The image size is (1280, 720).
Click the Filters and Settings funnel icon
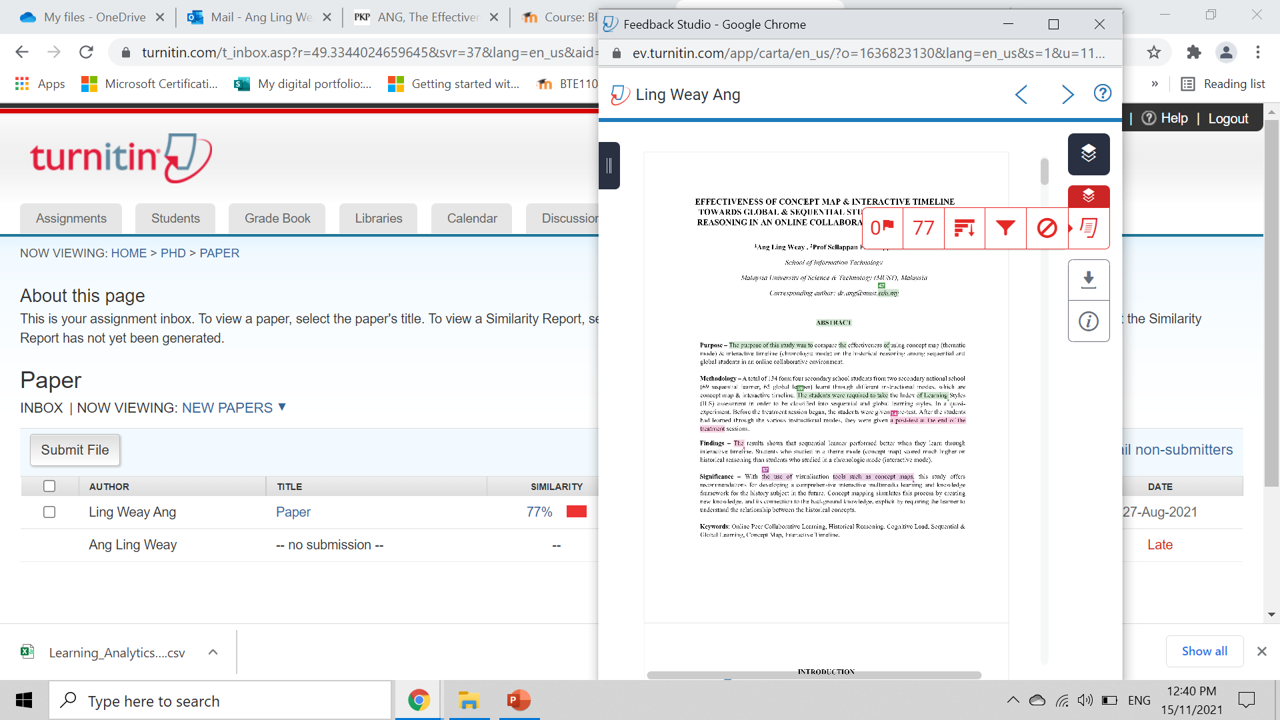pos(1005,228)
